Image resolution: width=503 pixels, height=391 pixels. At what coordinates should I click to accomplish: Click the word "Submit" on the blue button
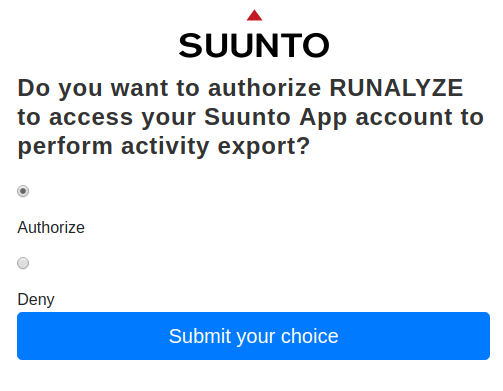[200, 336]
